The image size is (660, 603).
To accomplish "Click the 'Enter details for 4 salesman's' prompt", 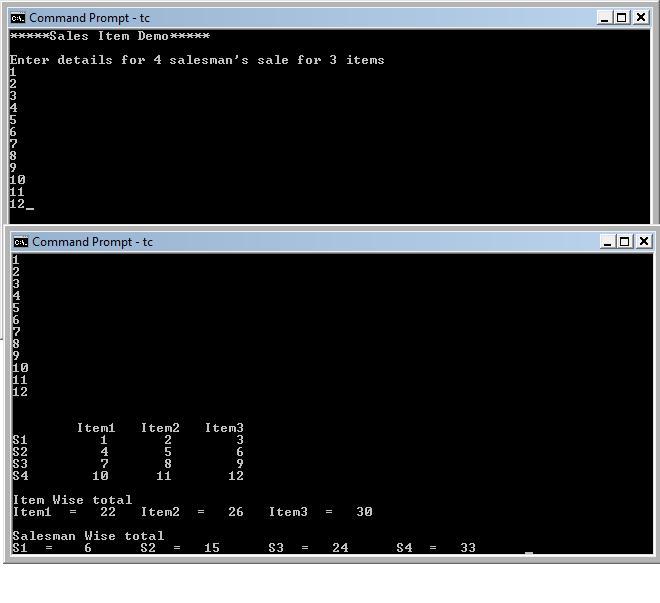I will point(197,60).
